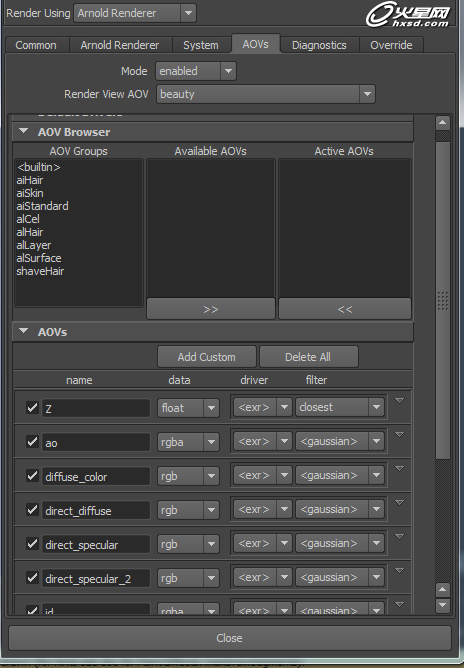The height and width of the screenshot is (668, 464).
Task: Open the driver dropdown for direct_specular
Action: point(262,544)
